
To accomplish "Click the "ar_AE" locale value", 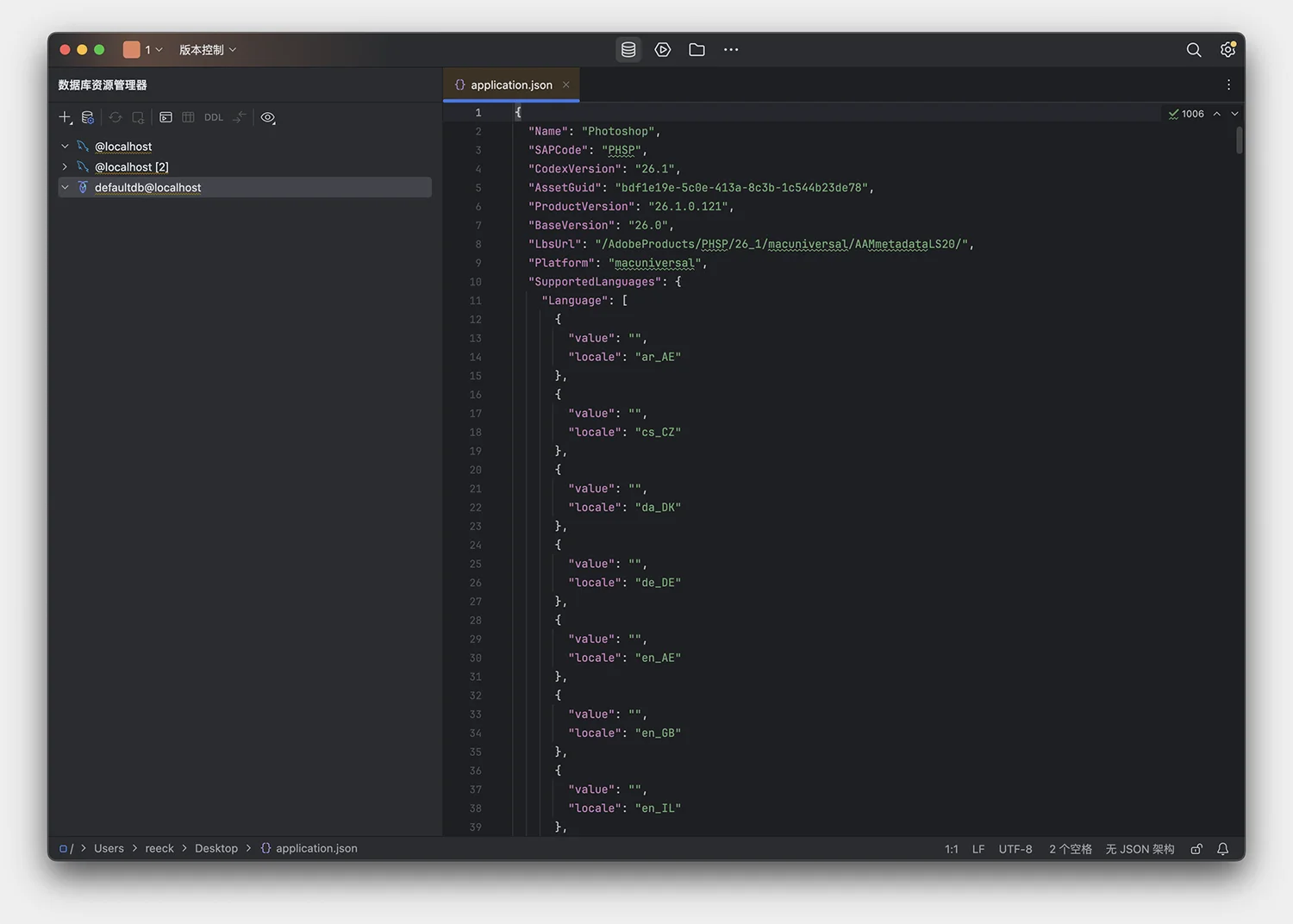I will pos(659,357).
